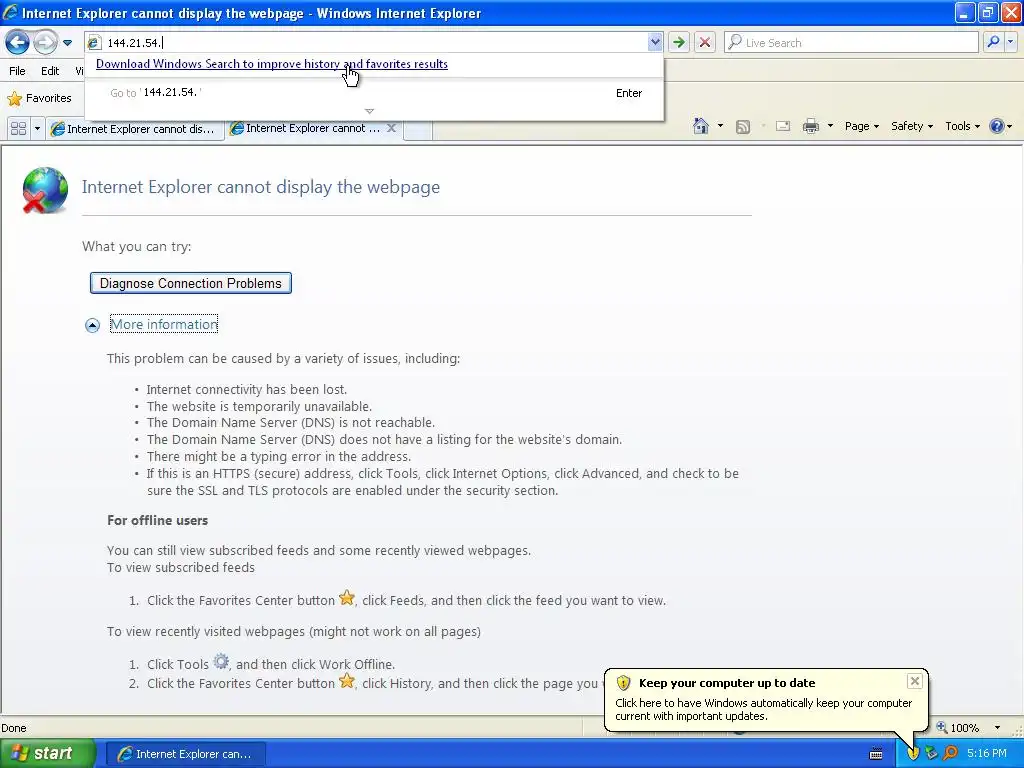
Task: Click the Search magnifier button
Action: [993, 43]
